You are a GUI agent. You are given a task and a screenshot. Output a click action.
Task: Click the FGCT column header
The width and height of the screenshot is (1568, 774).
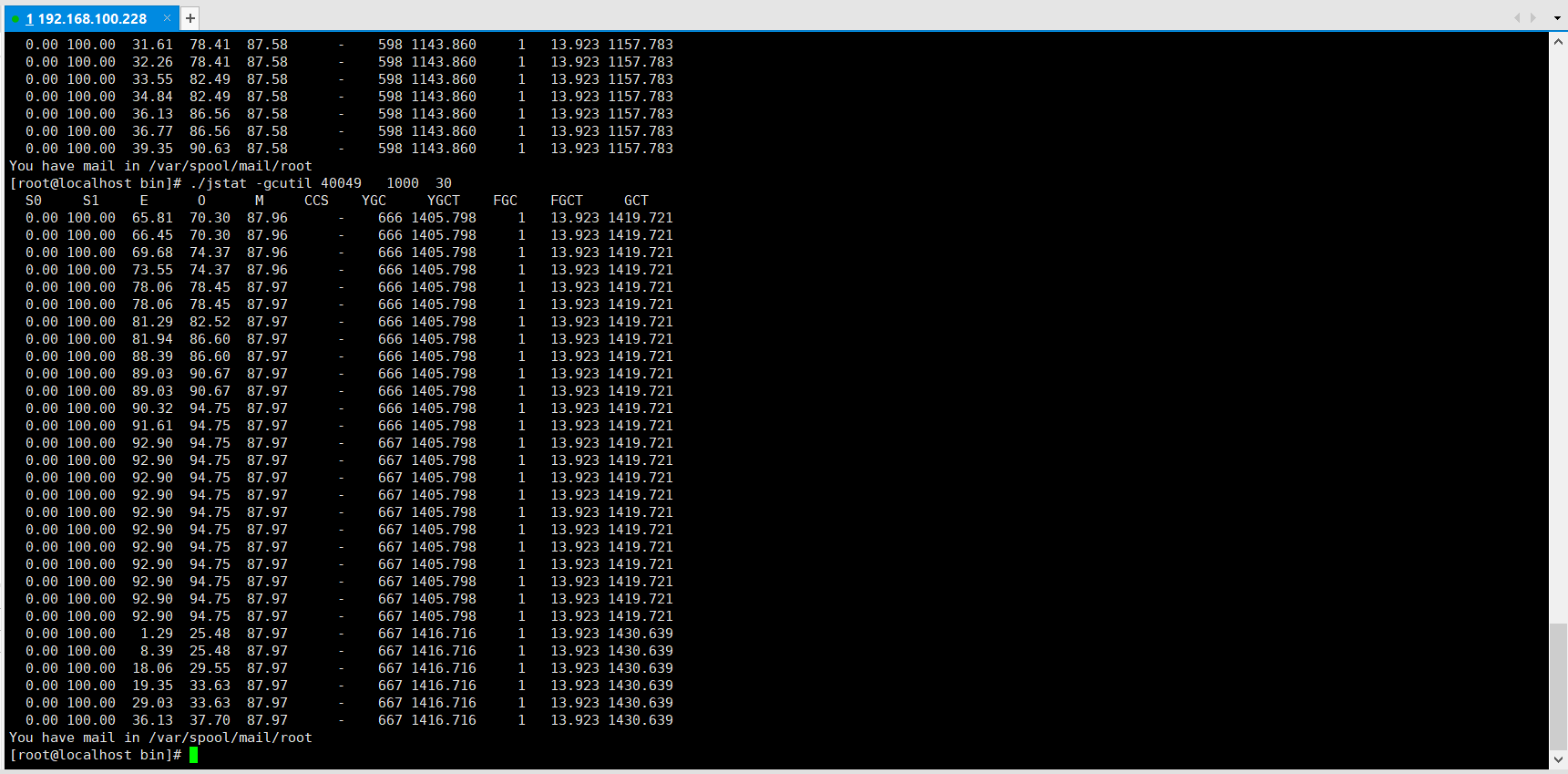pyautogui.click(x=567, y=201)
